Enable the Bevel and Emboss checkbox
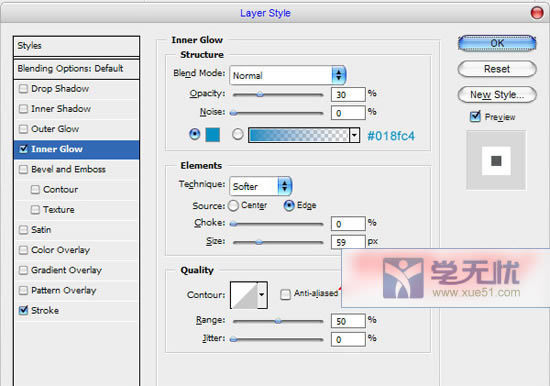Image resolution: width=550 pixels, height=386 pixels. click(23, 169)
